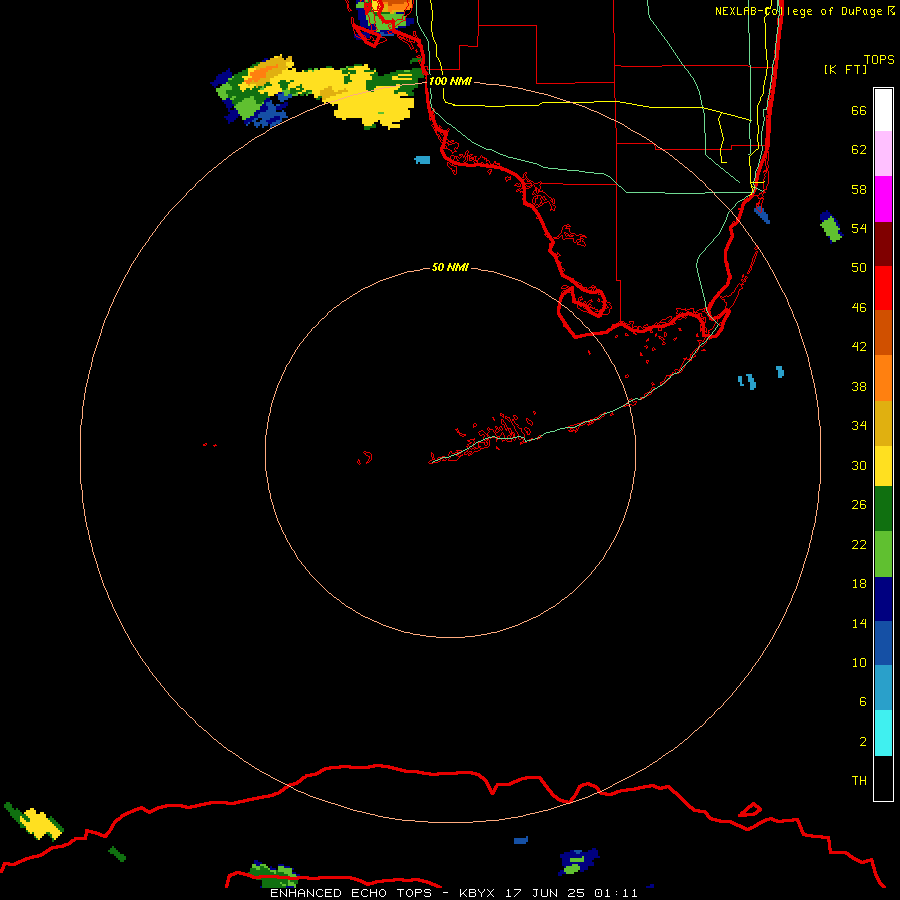Viewport: 900px width, 900px height.
Task: Click the '10' legend value
Action: pyautogui.click(x=859, y=662)
